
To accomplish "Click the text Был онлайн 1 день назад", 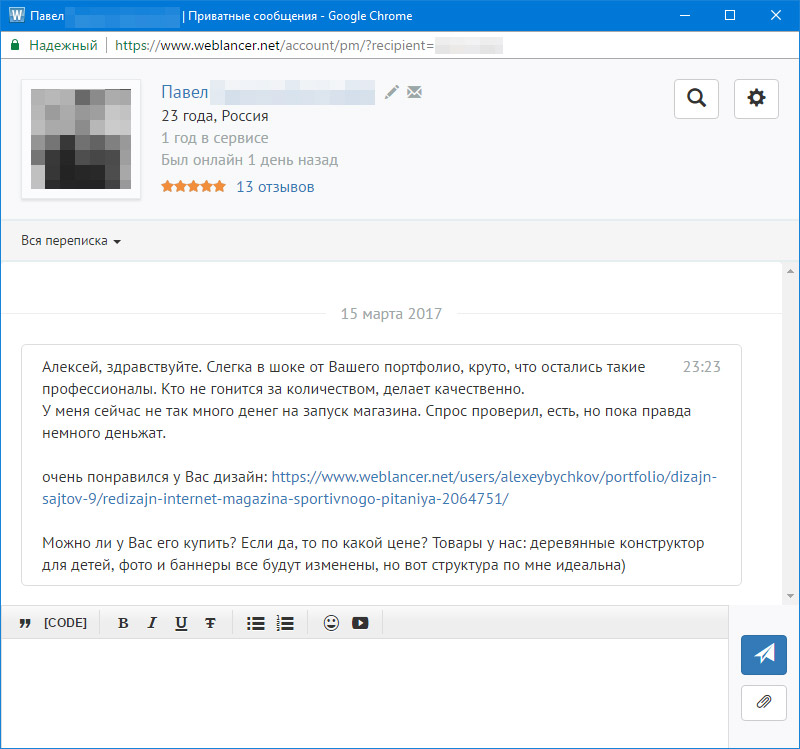I will pyautogui.click(x=249, y=160).
